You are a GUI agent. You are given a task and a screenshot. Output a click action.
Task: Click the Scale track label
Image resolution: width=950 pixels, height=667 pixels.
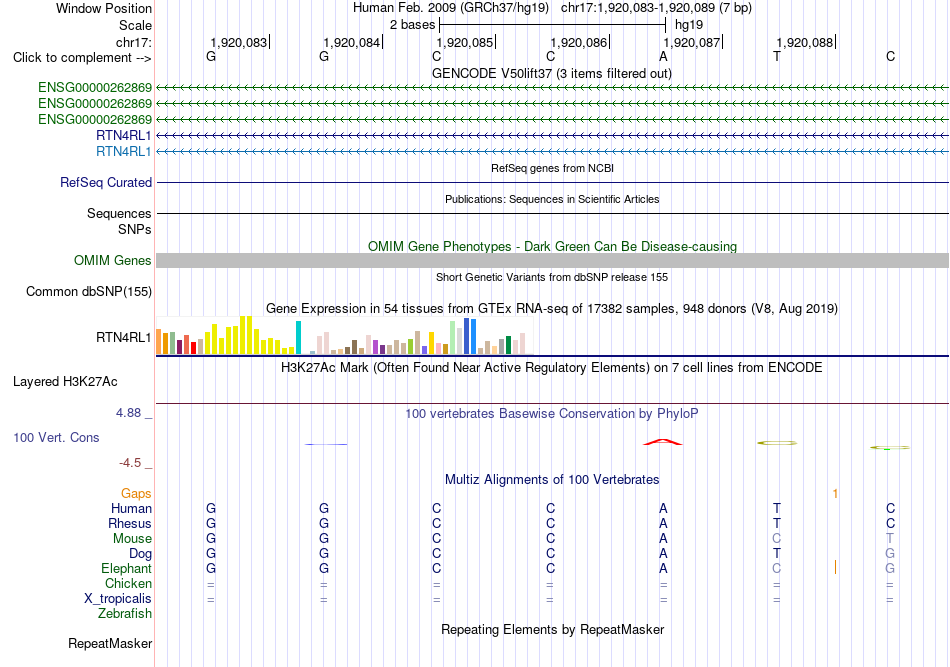[x=135, y=25]
